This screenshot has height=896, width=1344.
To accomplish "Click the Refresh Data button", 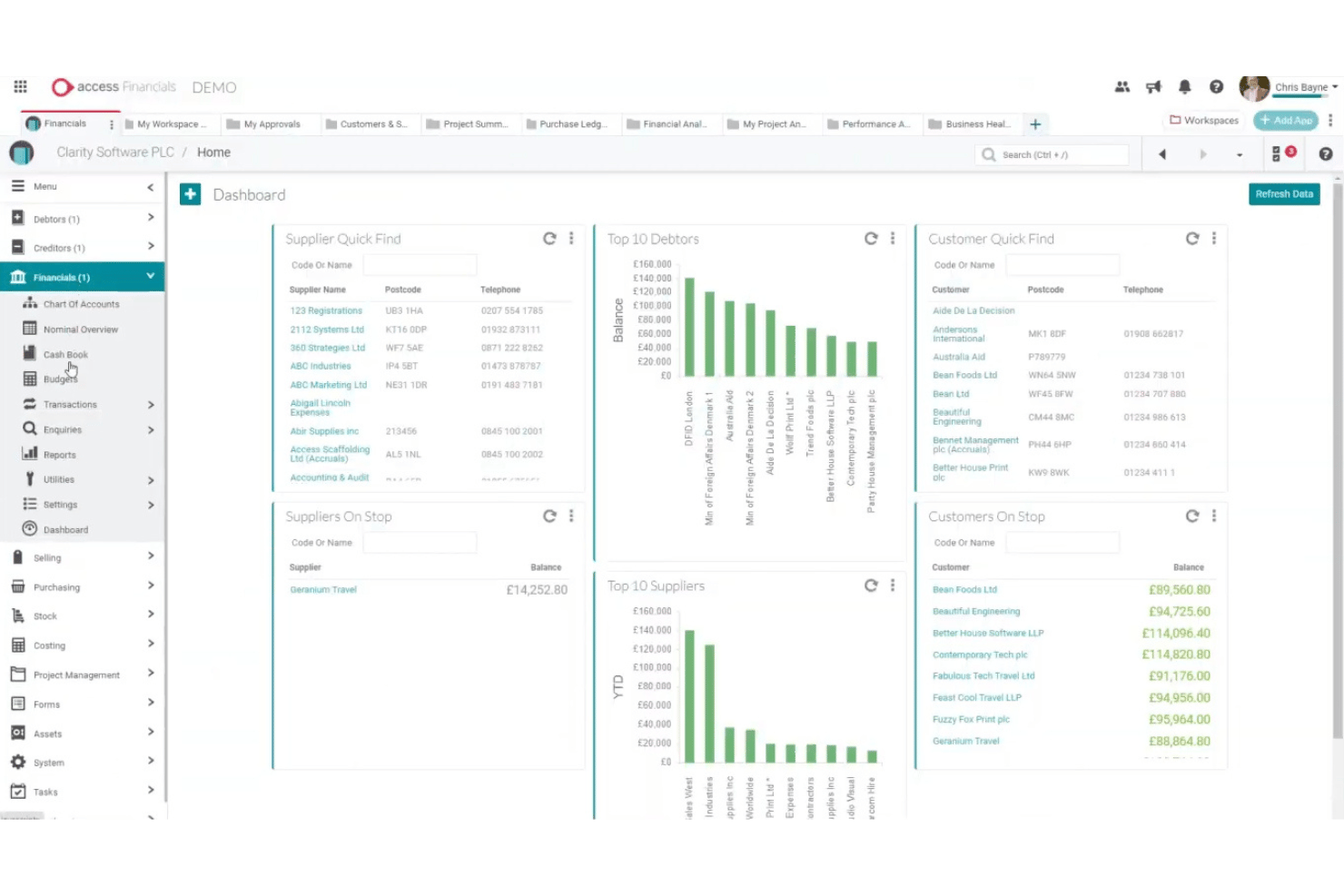I will click(1284, 194).
